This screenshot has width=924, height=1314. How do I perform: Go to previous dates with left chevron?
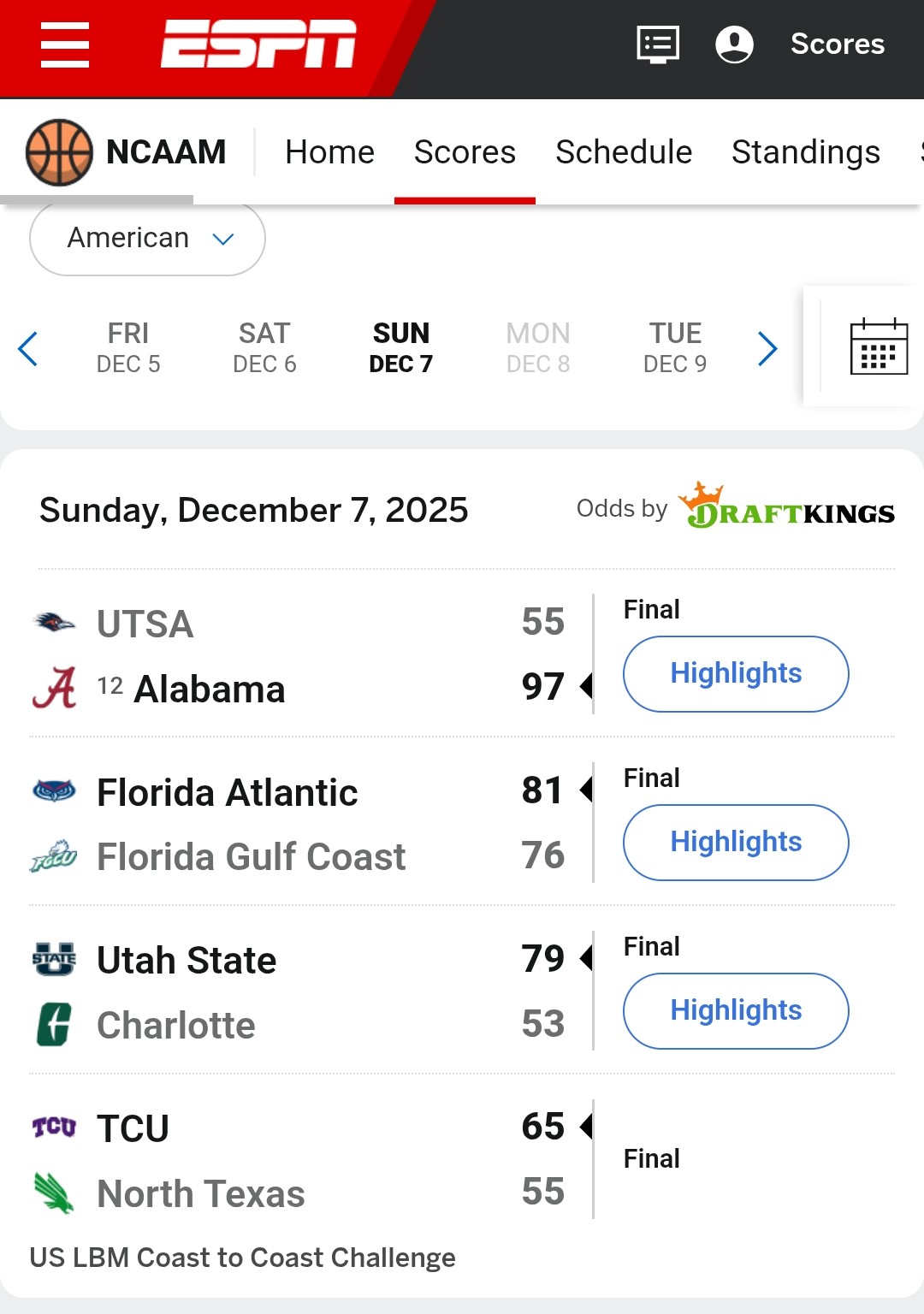tap(28, 348)
